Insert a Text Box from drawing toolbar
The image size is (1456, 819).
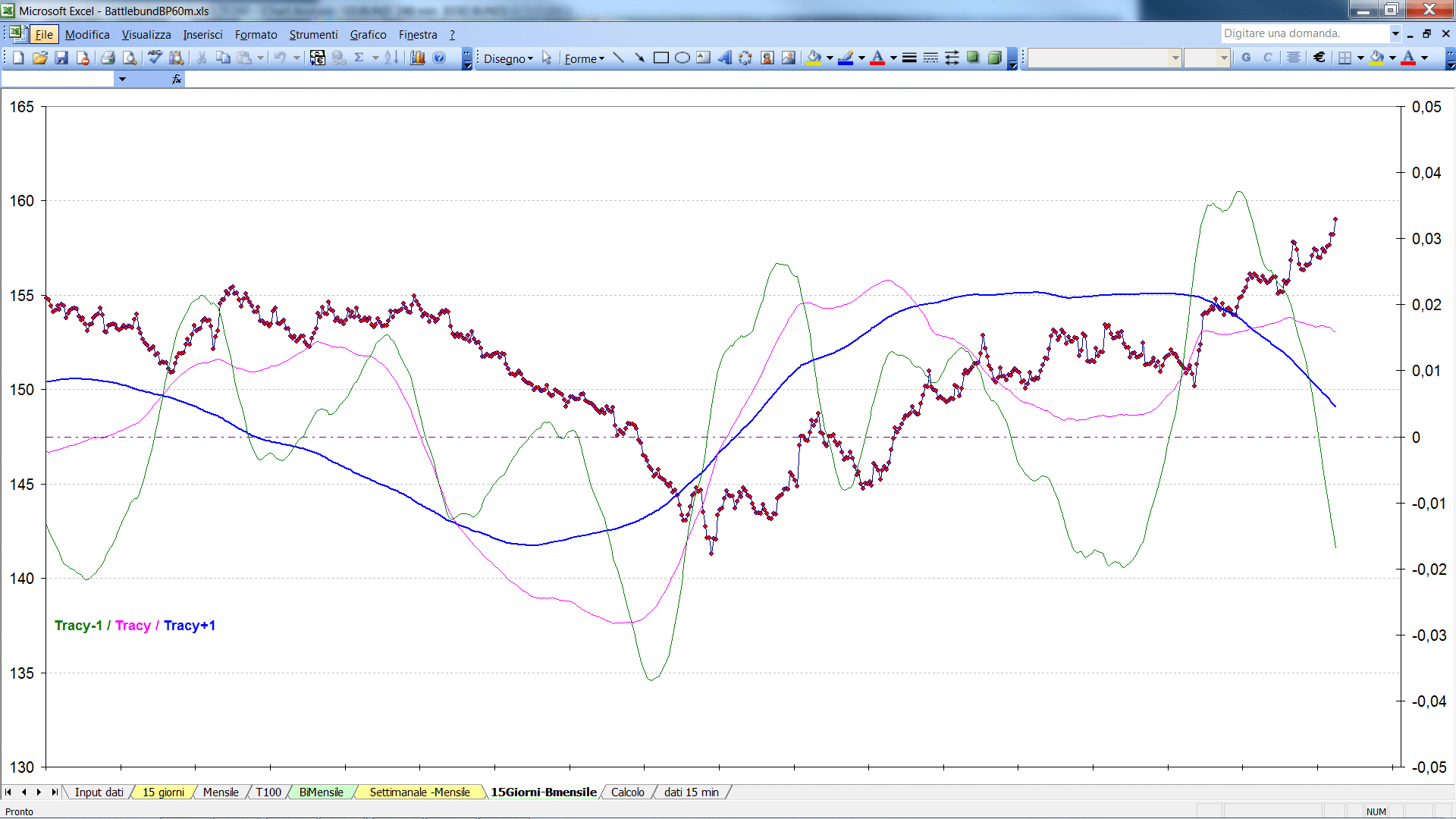coord(703,58)
